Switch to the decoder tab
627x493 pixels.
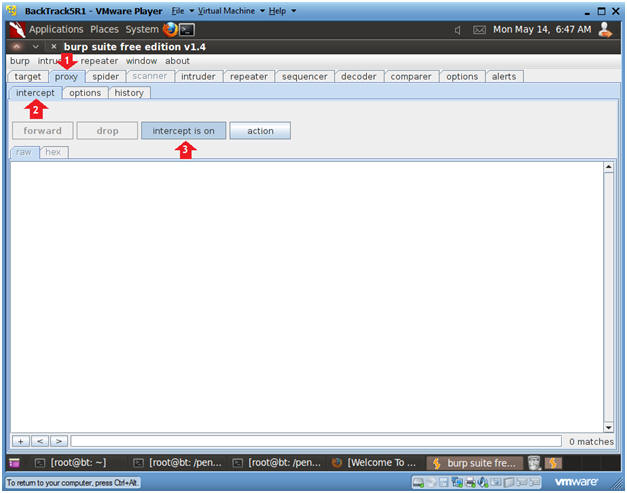pyautogui.click(x=359, y=77)
